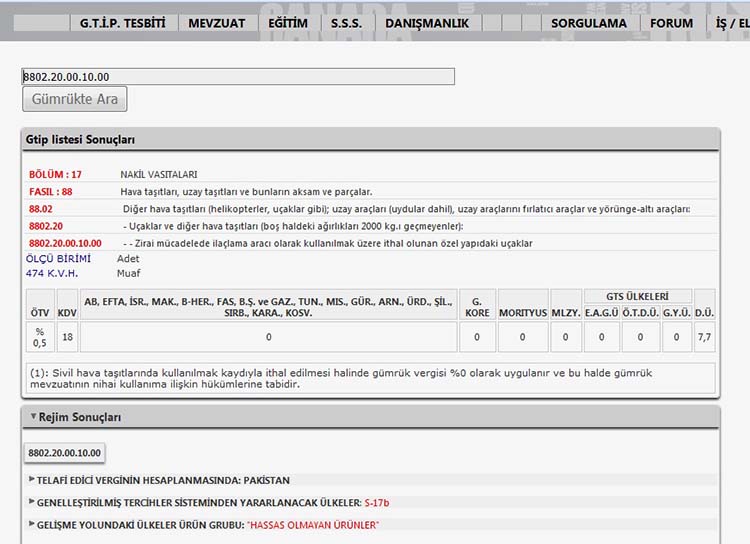The width and height of the screenshot is (750, 544).
Task: Open the SORGULAMA menu
Action: pyautogui.click(x=589, y=23)
